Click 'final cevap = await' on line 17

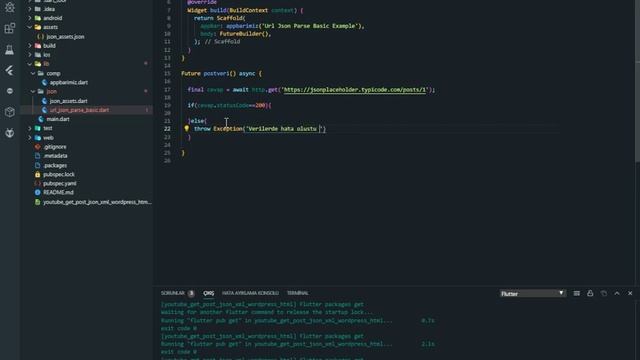tap(218, 90)
